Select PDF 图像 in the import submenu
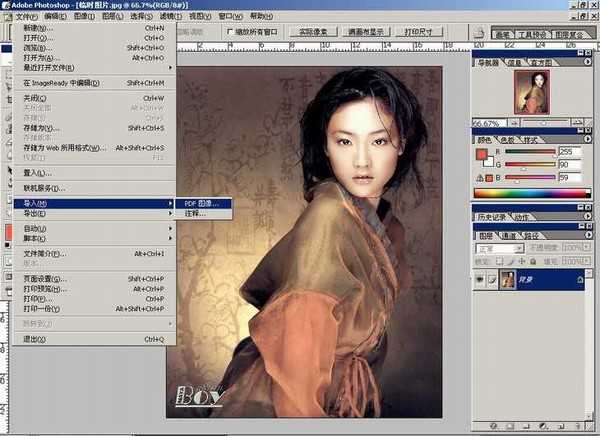 click(205, 203)
